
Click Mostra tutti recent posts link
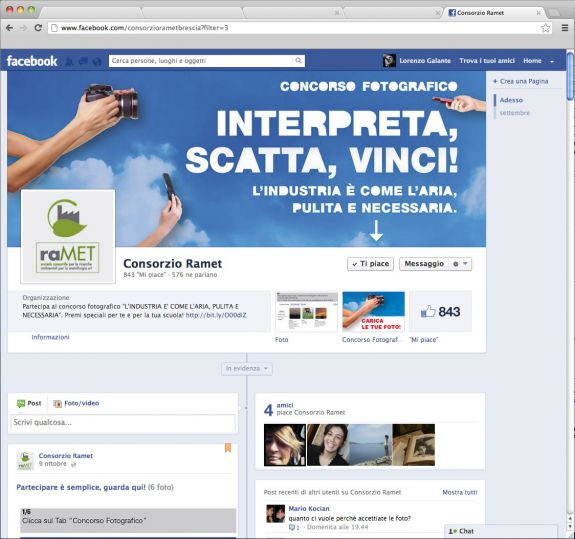pos(460,492)
